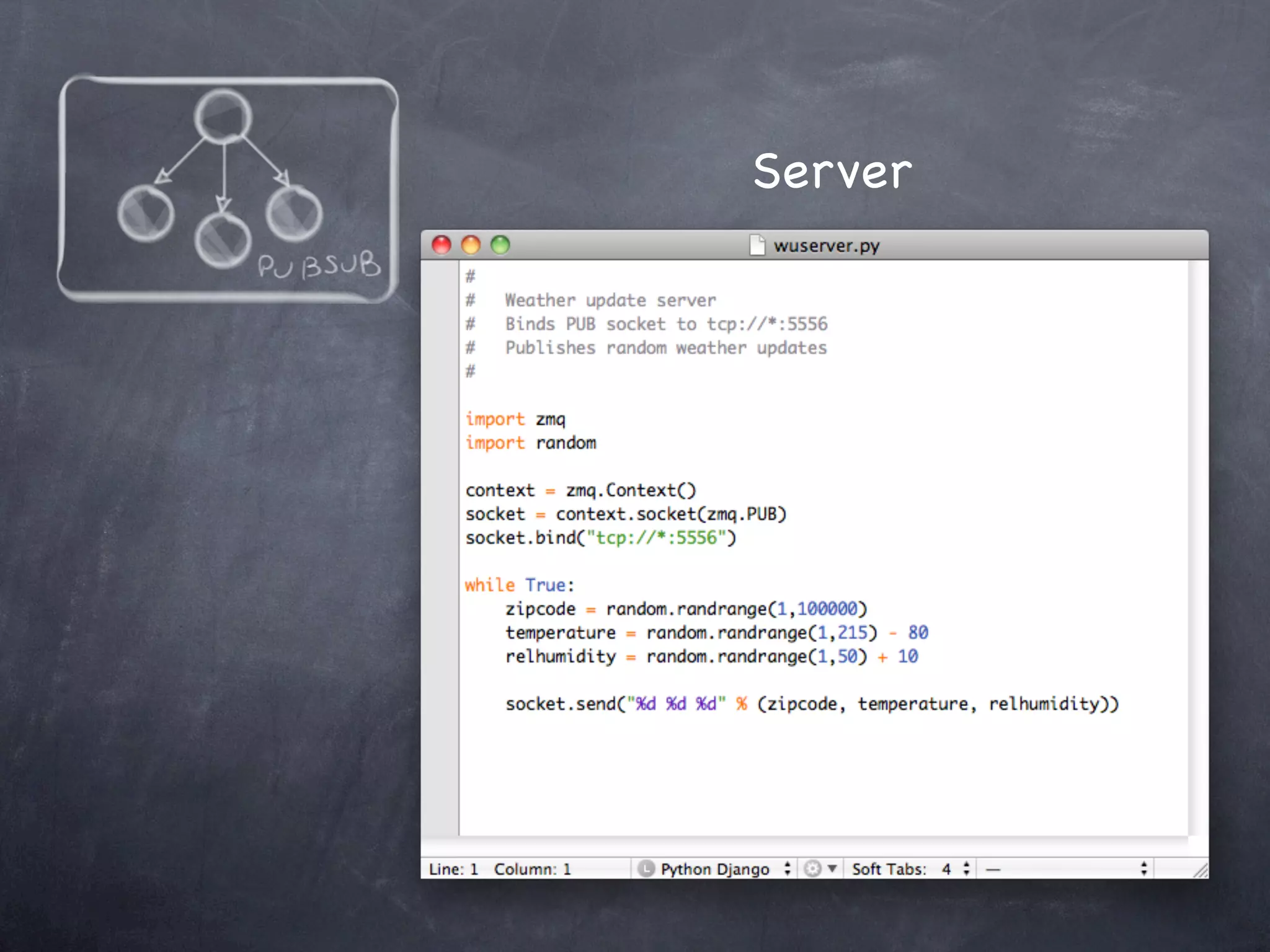Place cursor on the socket.bind line
This screenshot has width=1270, height=952.
click(600, 538)
